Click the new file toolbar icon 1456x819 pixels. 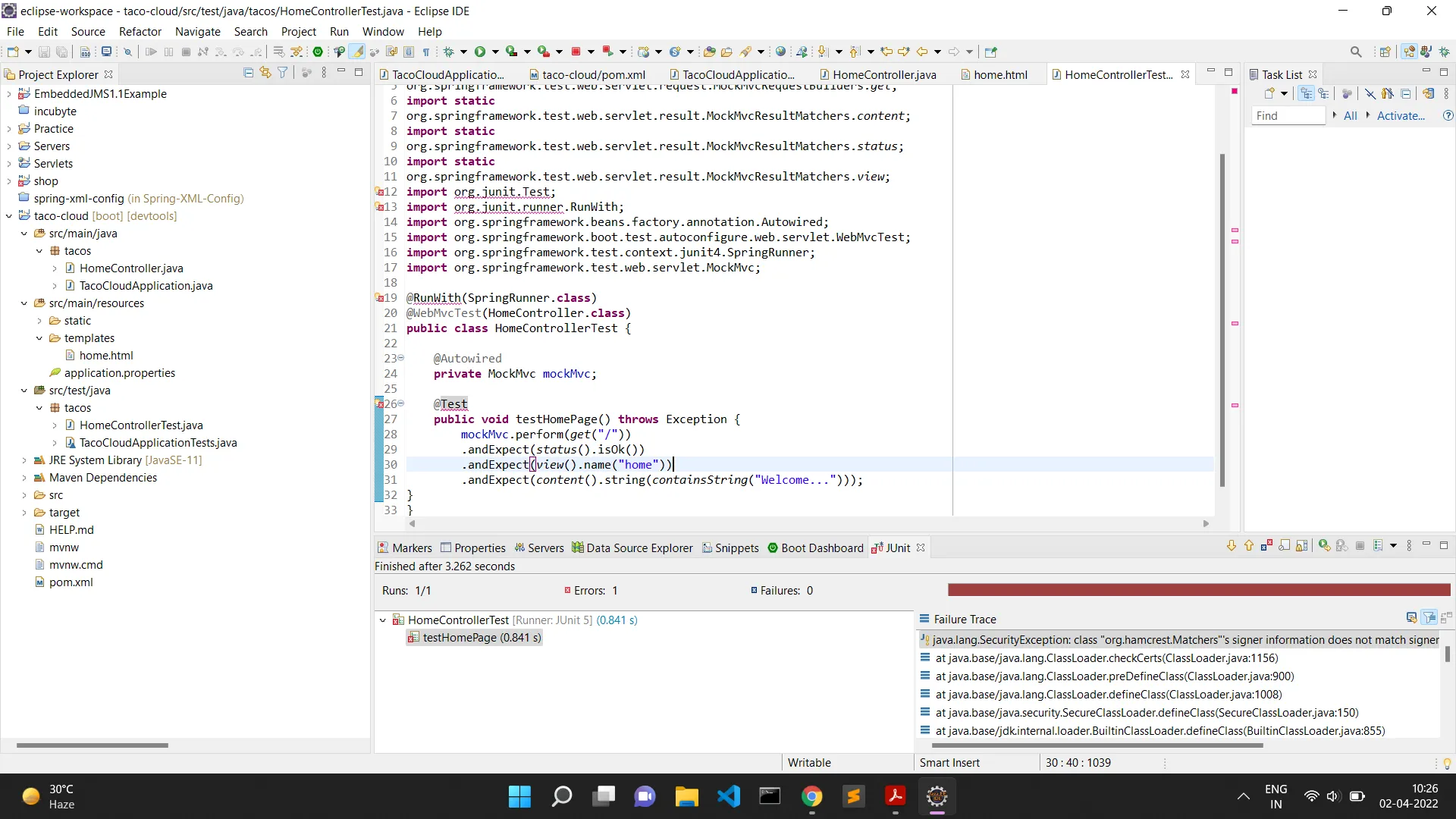tap(13, 52)
